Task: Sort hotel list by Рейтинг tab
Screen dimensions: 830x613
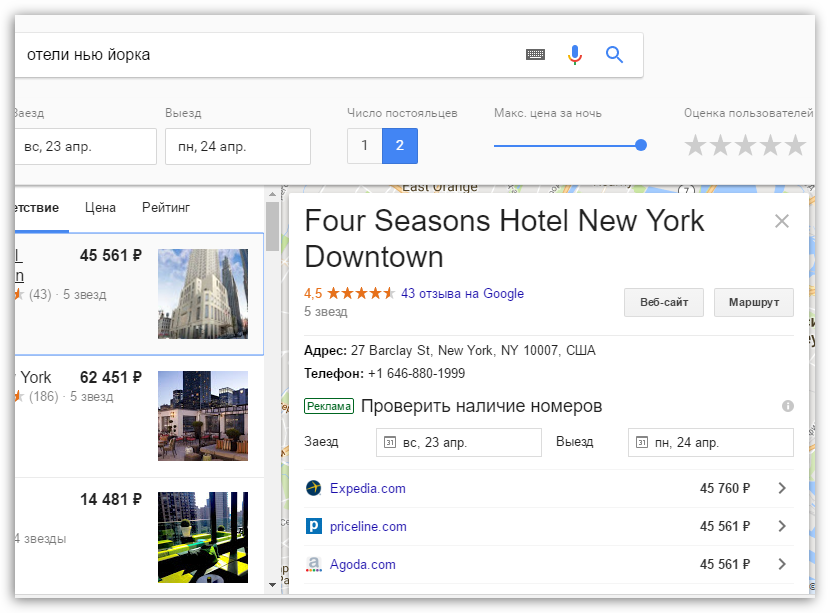Action: (x=166, y=208)
